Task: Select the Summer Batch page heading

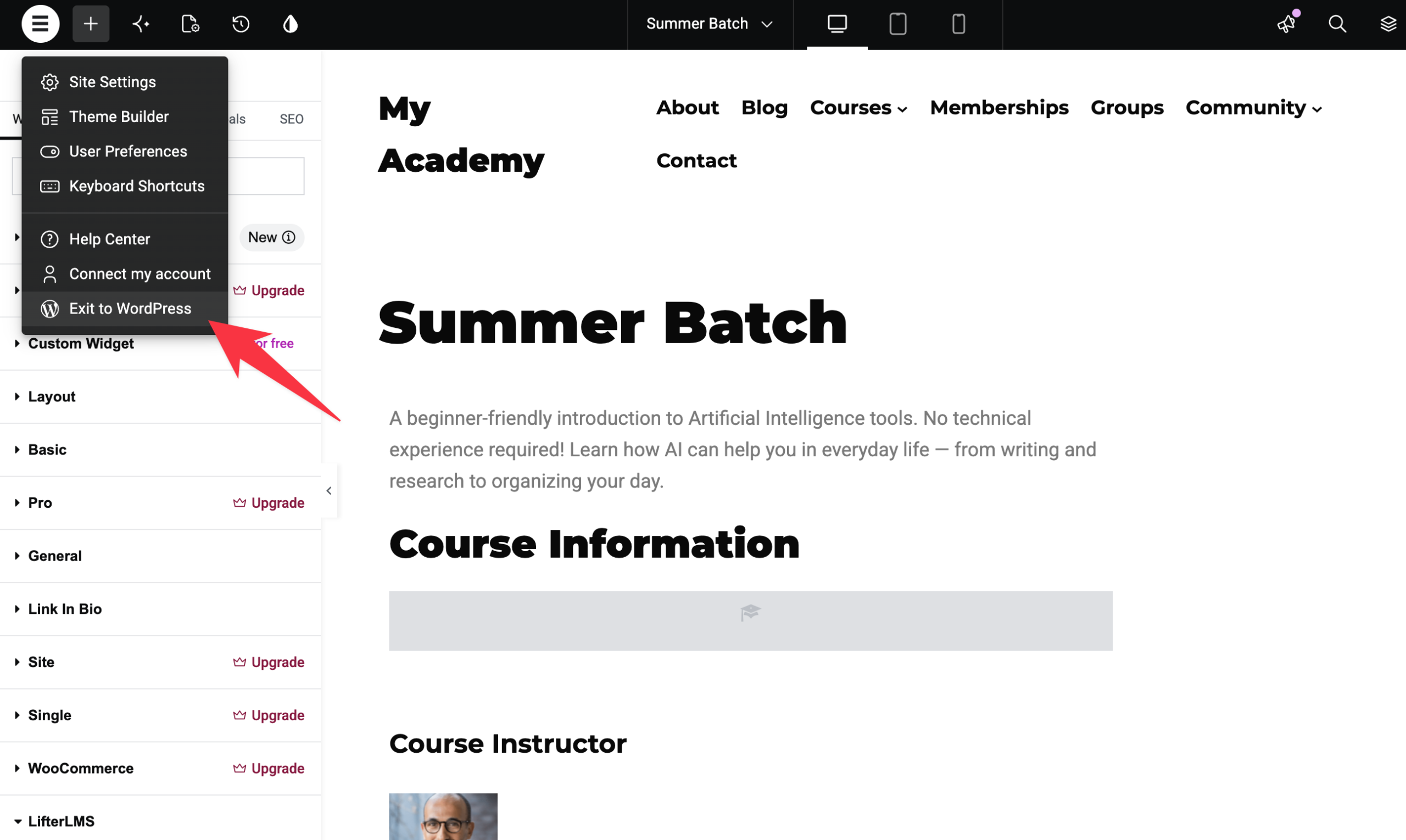Action: click(613, 323)
